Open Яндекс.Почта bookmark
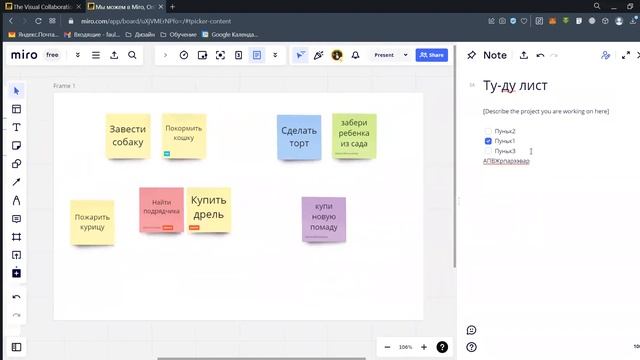Image resolution: width=640 pixels, height=360 pixels. 33,35
